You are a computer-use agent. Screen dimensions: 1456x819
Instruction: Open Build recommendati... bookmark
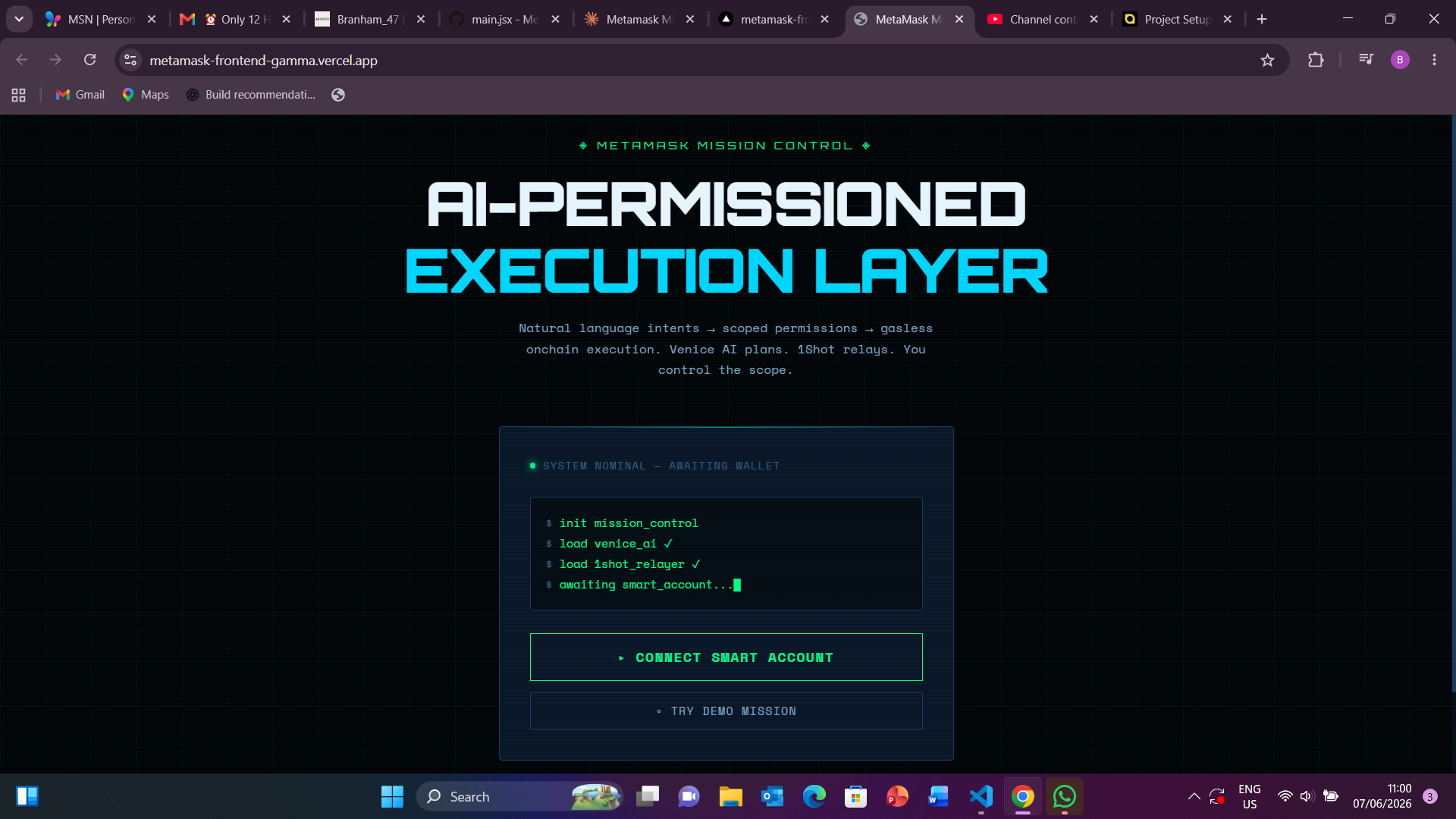251,95
